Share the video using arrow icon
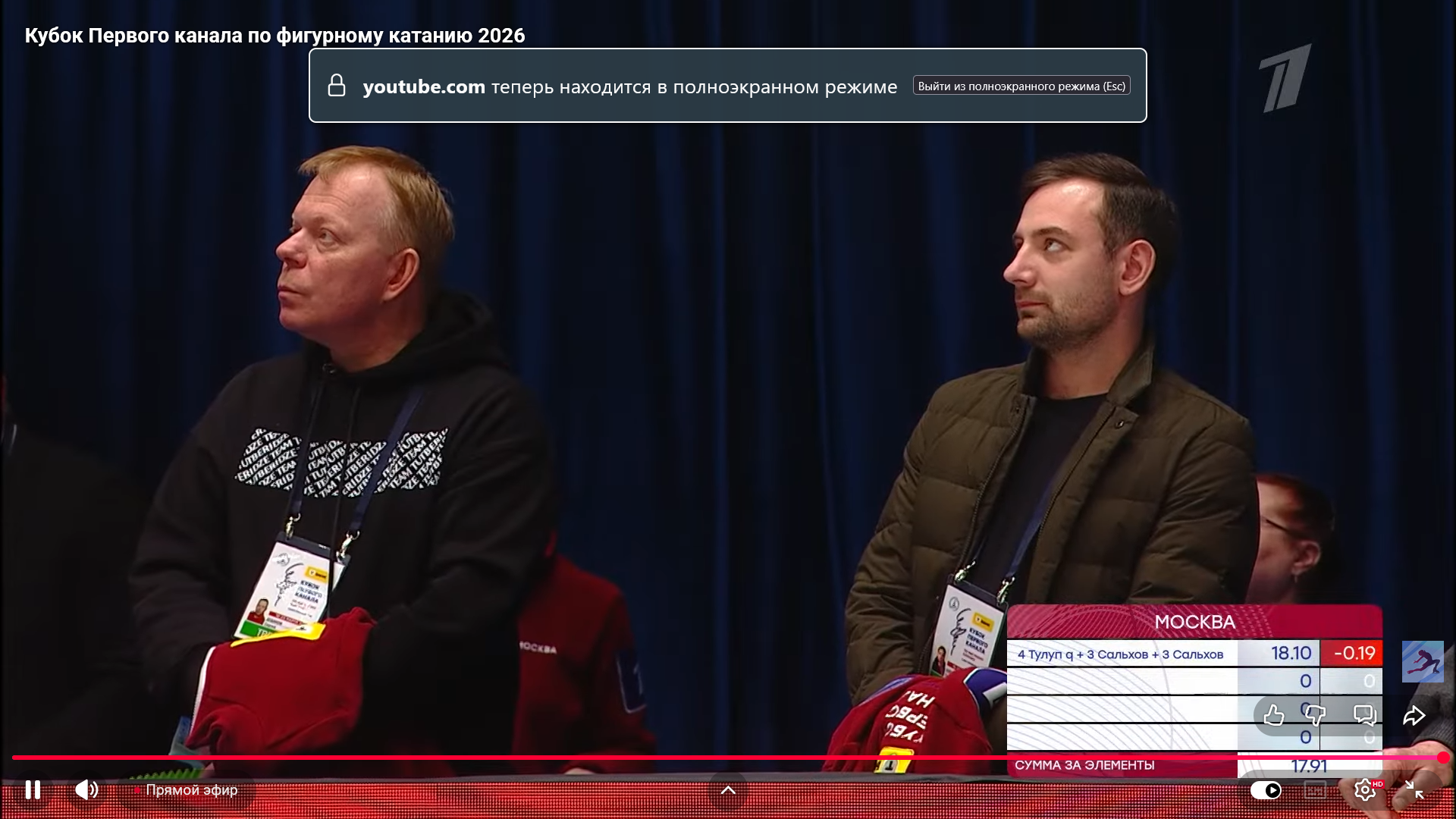 pos(1414,715)
